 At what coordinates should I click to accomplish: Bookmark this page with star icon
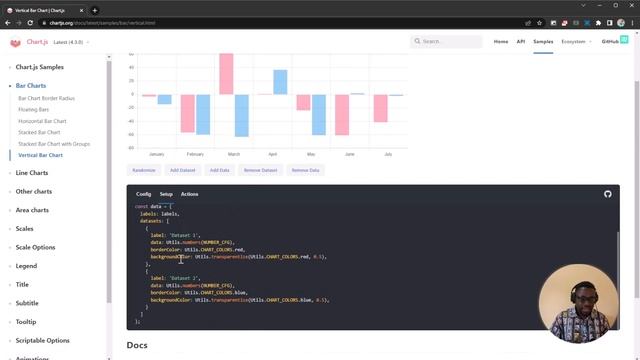(x=539, y=23)
